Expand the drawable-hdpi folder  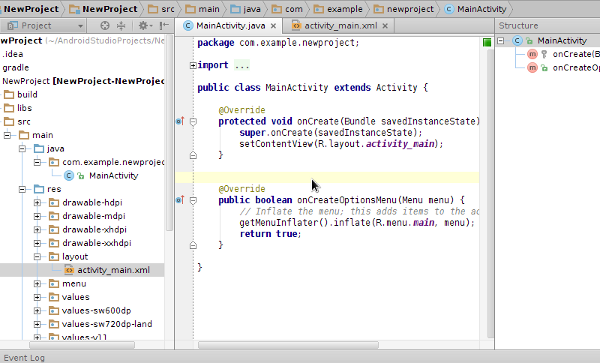pos(38,202)
